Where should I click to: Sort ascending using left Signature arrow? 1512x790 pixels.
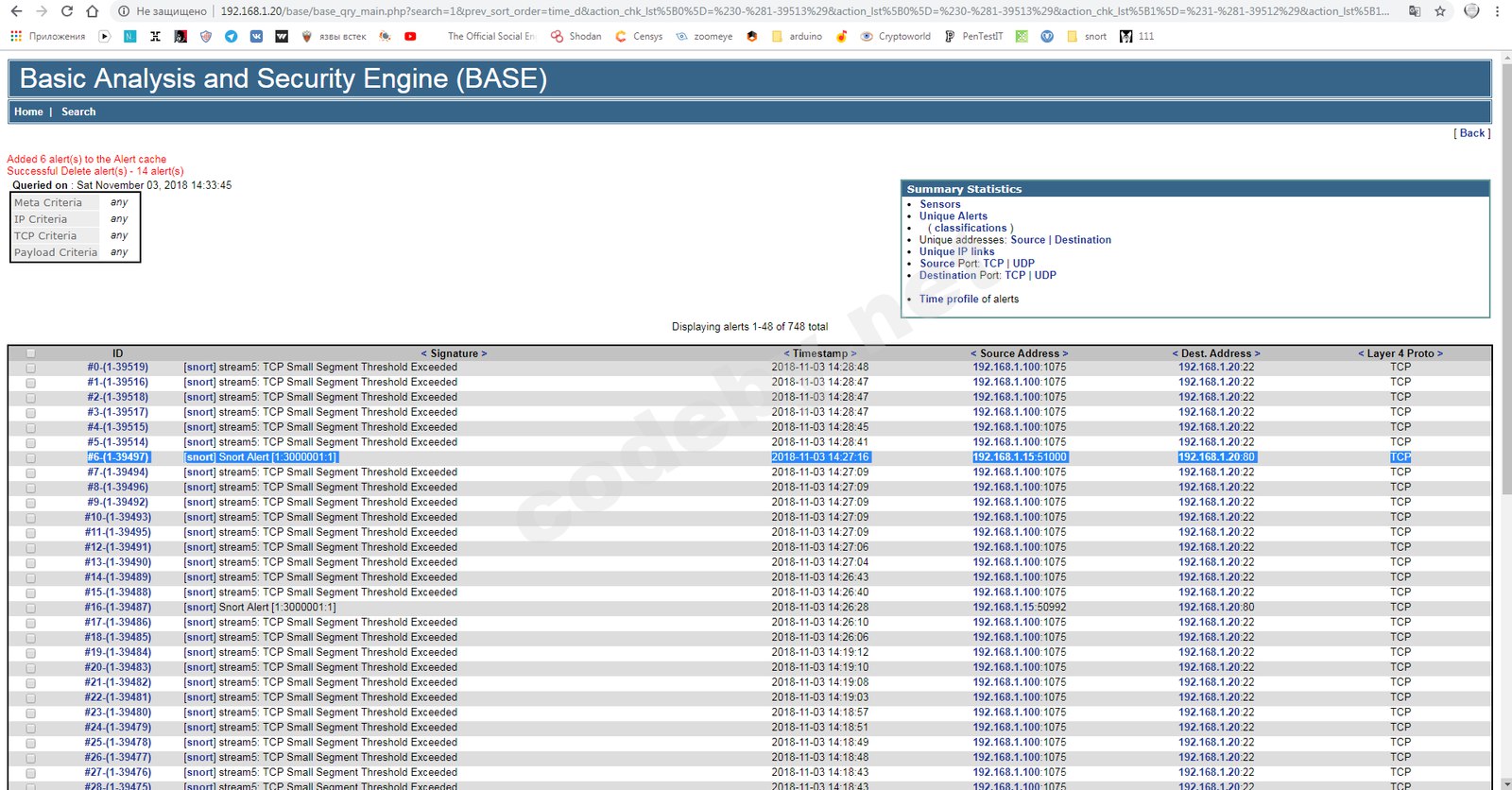pyautogui.click(x=424, y=353)
